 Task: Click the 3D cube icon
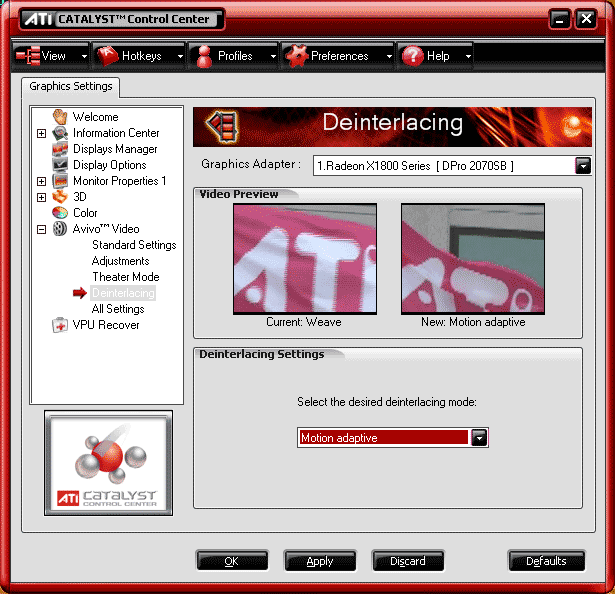[60, 197]
